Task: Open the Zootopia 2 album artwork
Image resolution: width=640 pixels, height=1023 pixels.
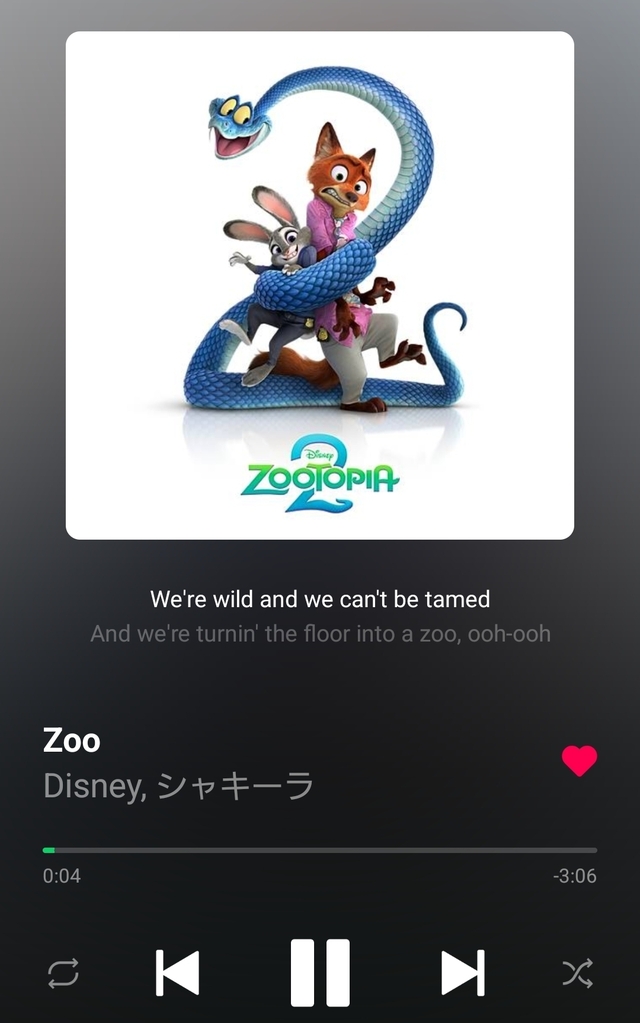Action: point(320,285)
